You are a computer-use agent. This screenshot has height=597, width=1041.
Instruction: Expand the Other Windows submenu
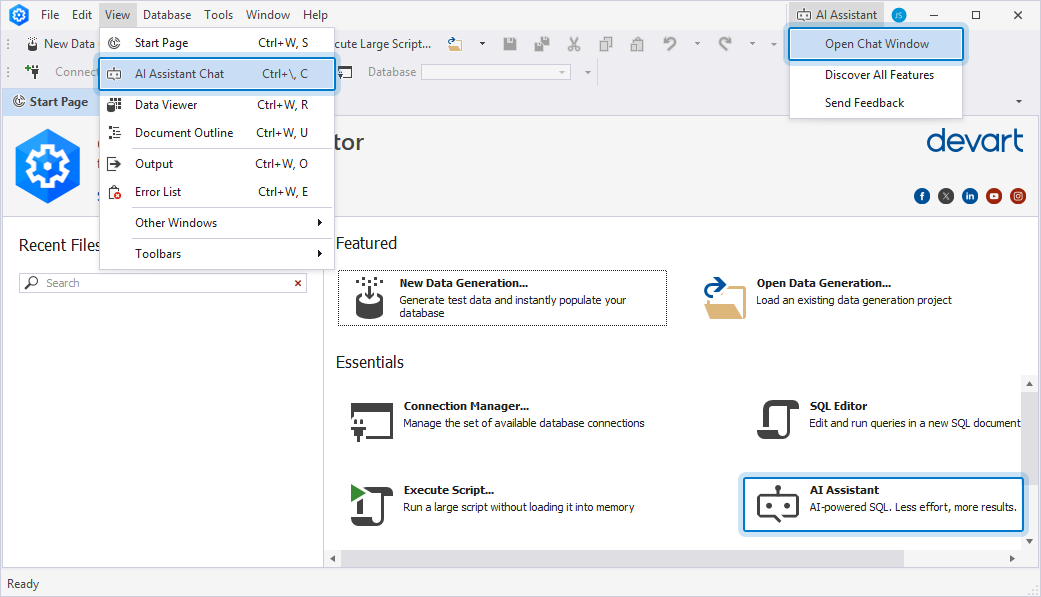coord(217,222)
